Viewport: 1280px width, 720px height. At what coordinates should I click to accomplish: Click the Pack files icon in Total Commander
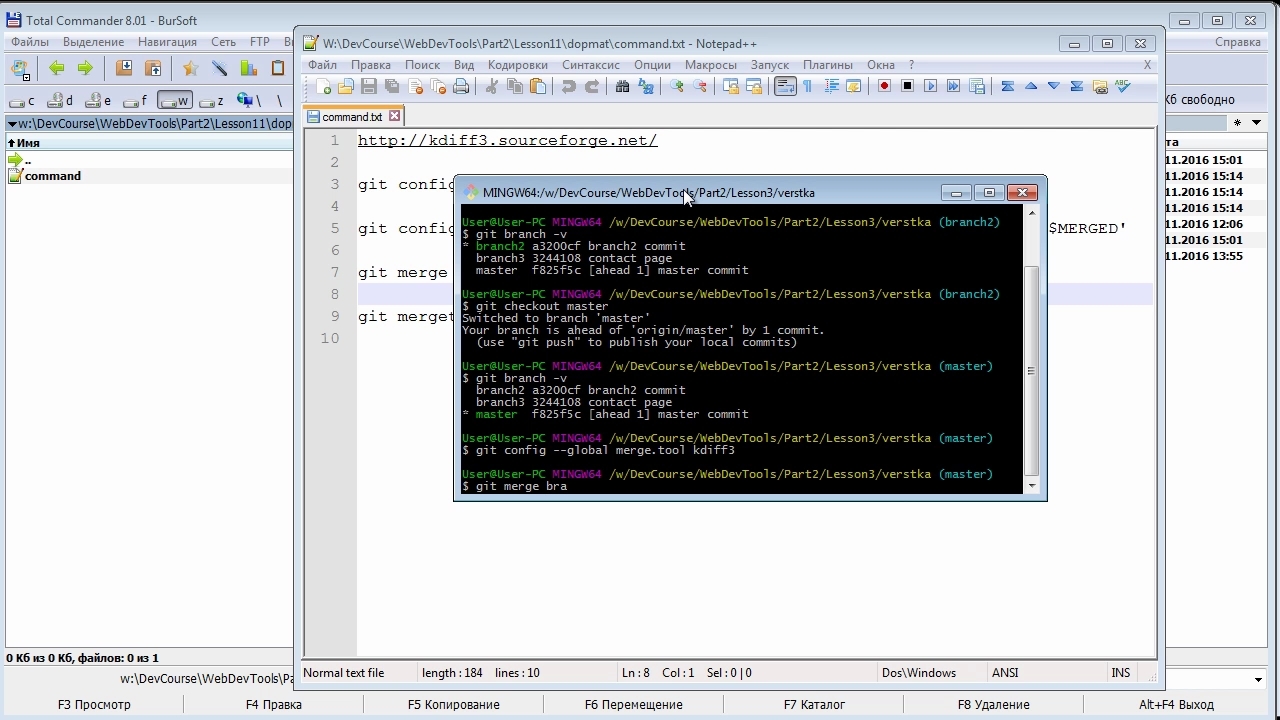(x=124, y=68)
